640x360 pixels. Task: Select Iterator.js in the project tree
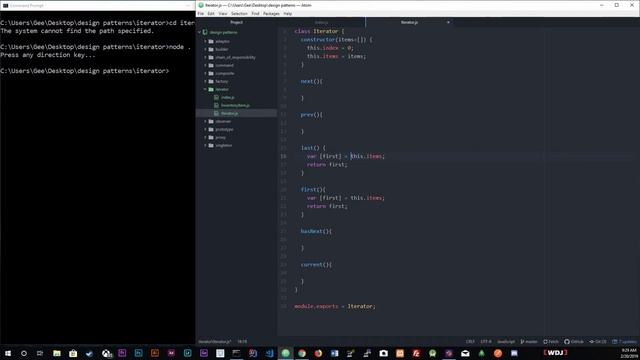[229, 113]
